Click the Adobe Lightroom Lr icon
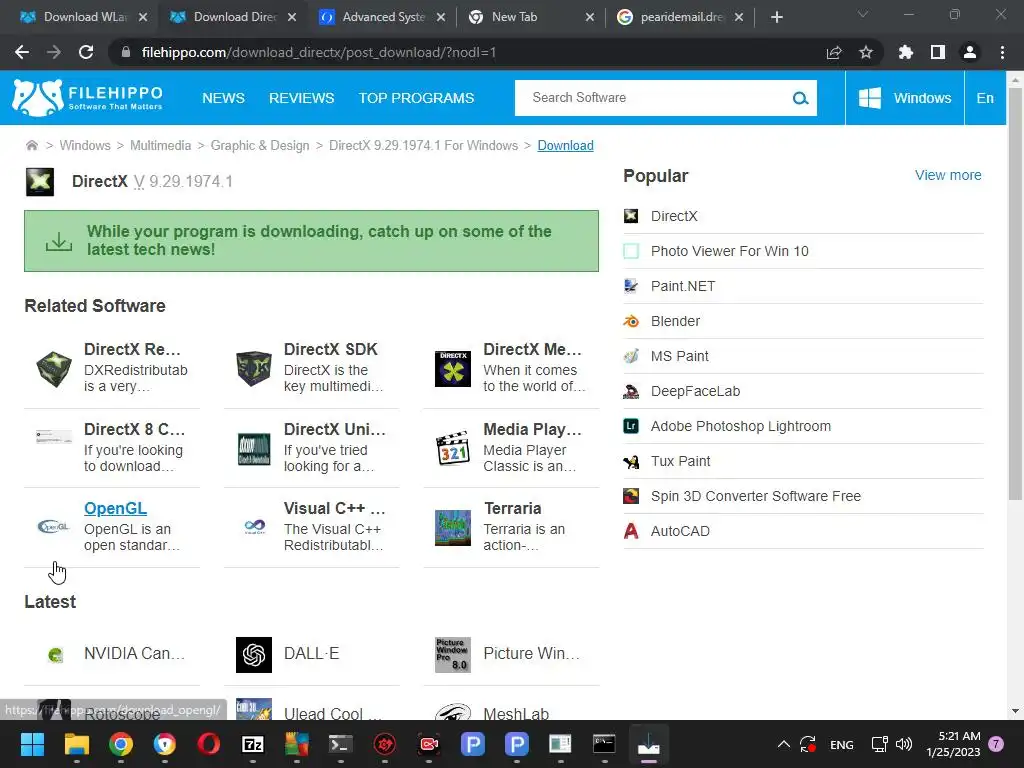1024x768 pixels. coord(631,426)
